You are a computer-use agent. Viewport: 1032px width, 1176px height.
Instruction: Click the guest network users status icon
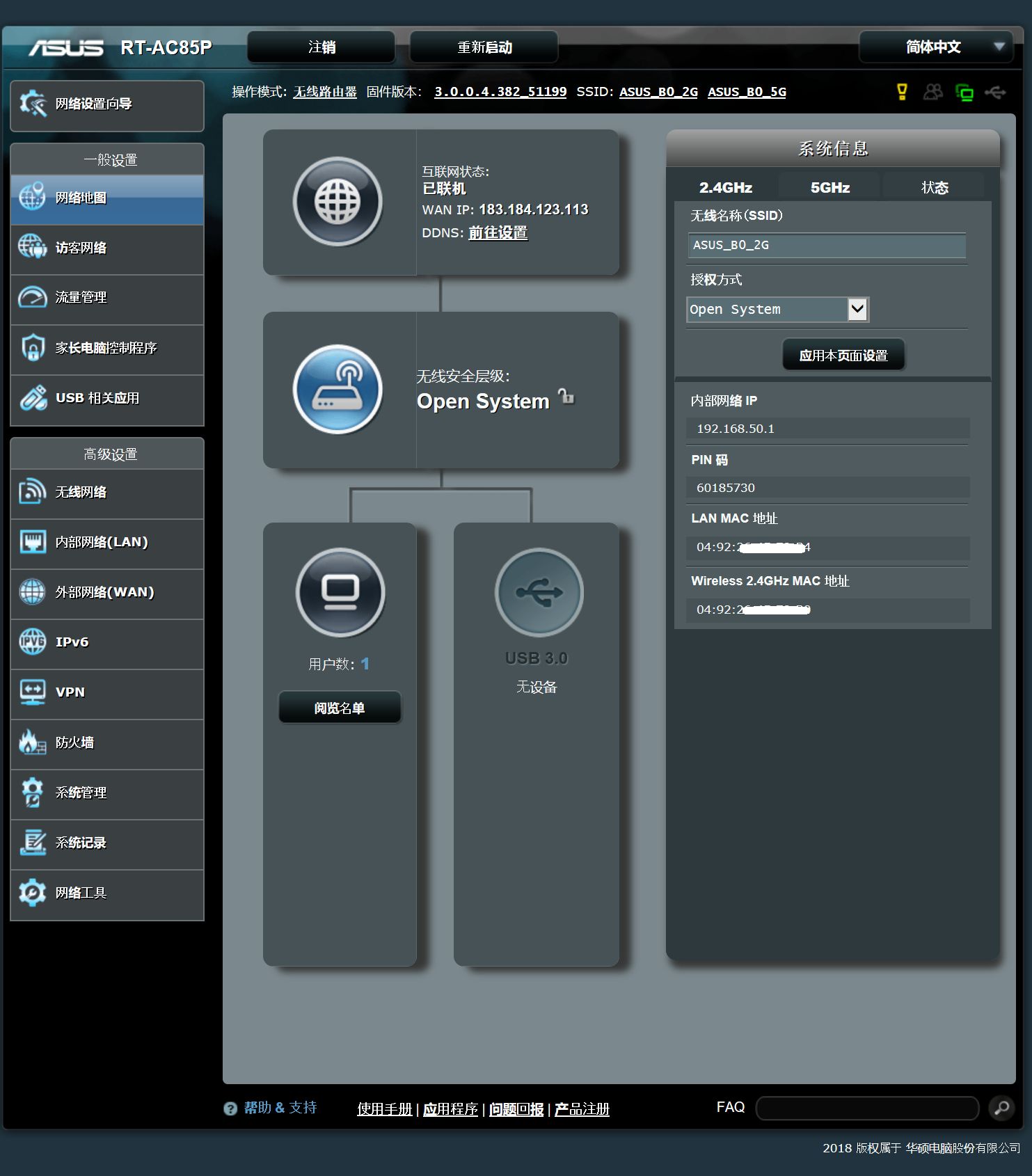pos(932,92)
